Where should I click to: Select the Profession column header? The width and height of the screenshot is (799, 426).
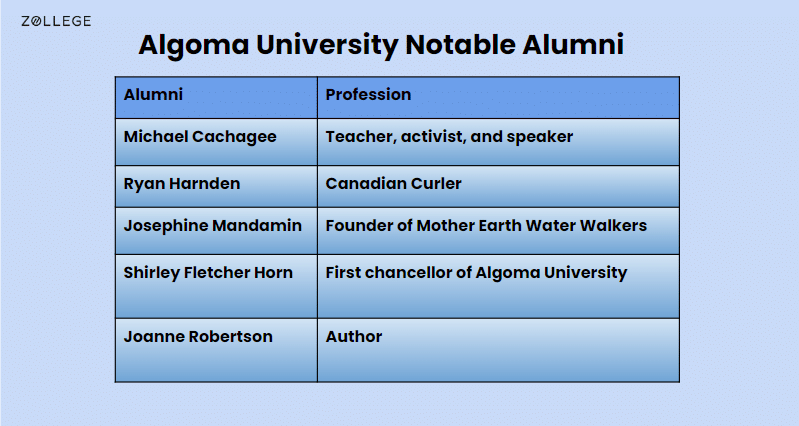498,97
